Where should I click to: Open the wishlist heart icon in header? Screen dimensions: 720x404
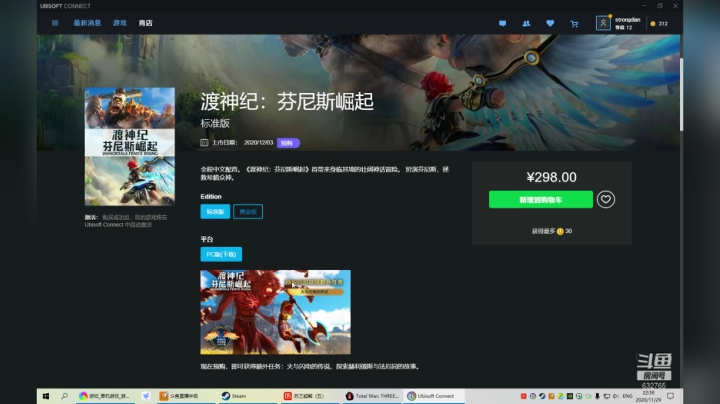[x=550, y=23]
